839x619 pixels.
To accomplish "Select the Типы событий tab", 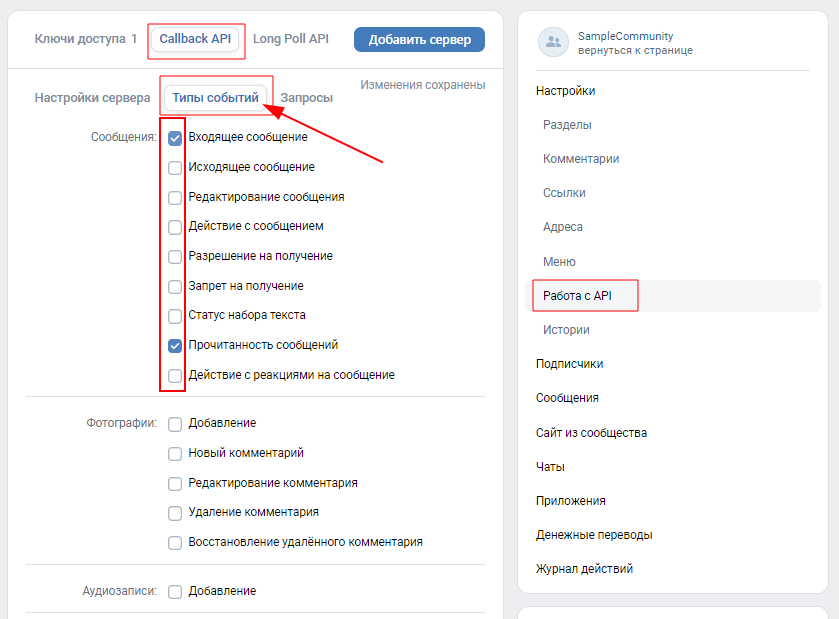I will pyautogui.click(x=215, y=98).
